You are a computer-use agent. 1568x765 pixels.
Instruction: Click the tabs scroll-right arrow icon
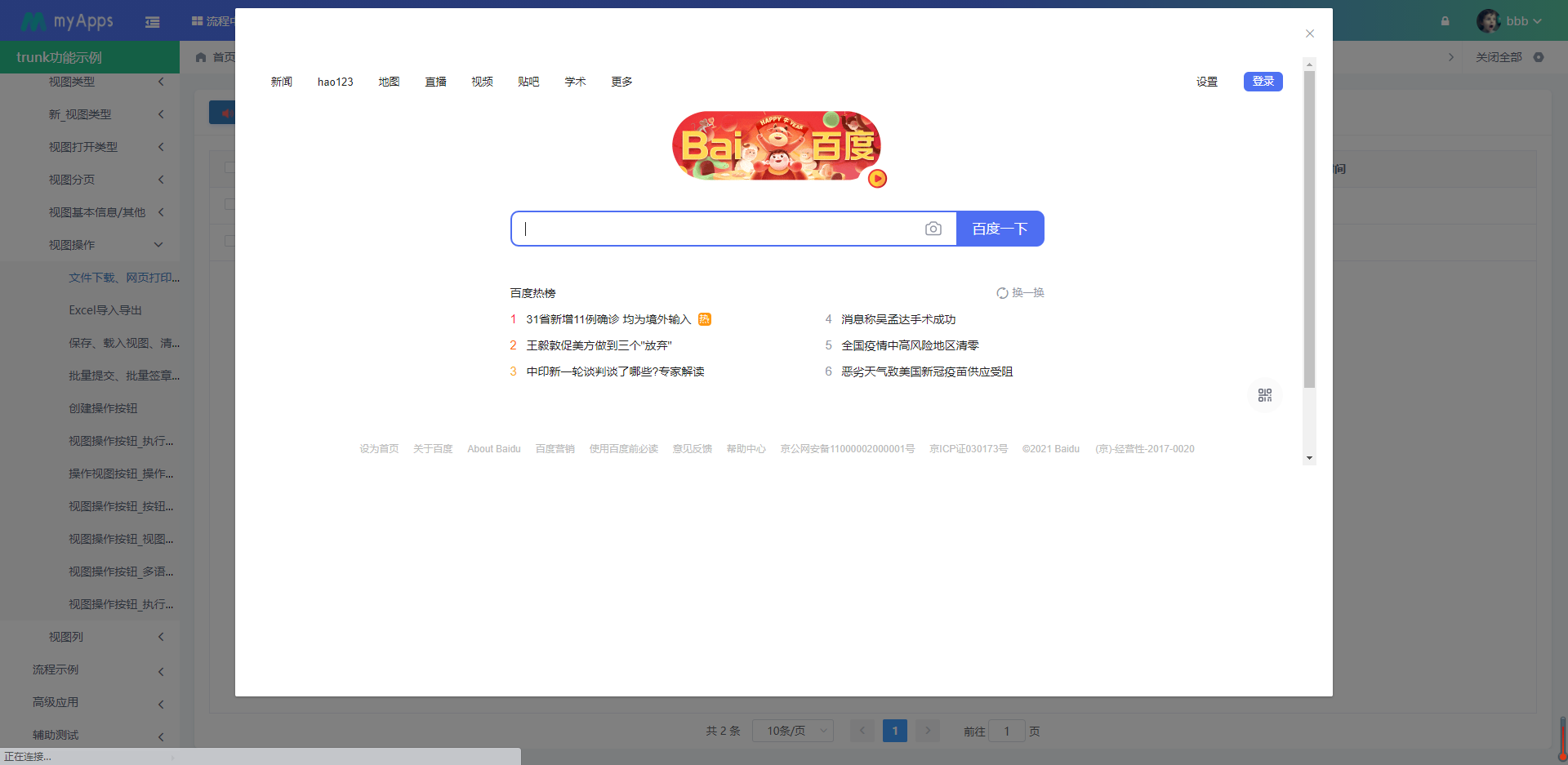click(1451, 57)
